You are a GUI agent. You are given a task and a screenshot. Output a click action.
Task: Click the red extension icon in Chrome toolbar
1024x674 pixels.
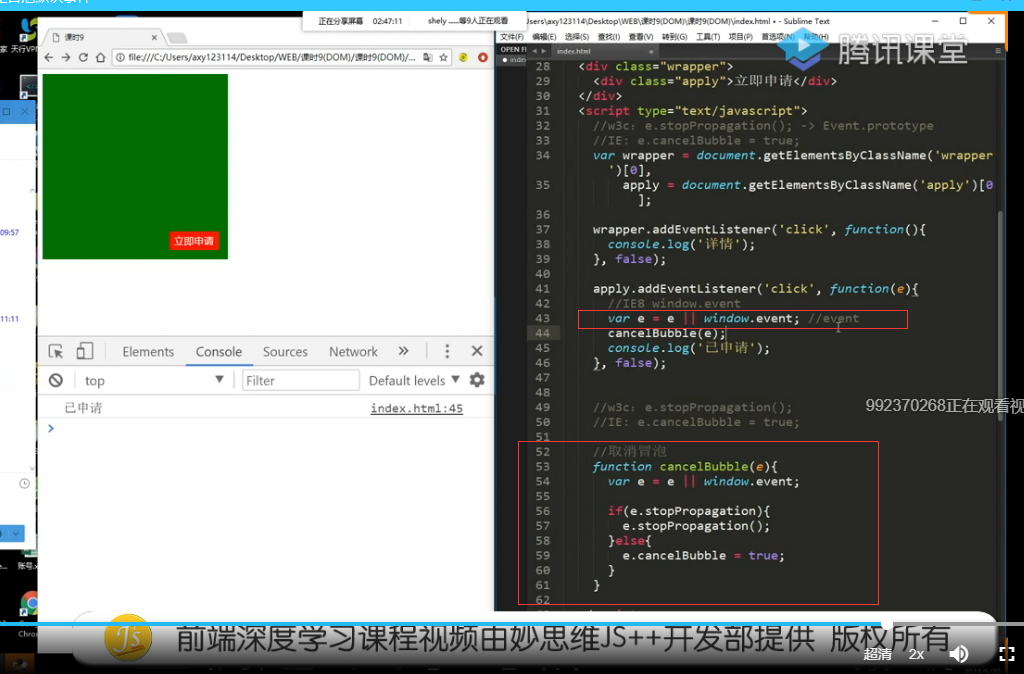483,57
